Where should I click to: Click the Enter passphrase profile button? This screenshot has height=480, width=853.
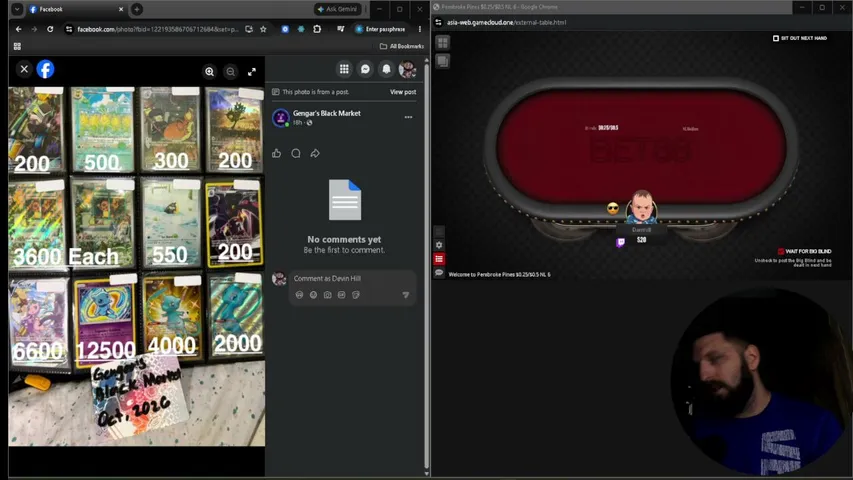tap(380, 29)
